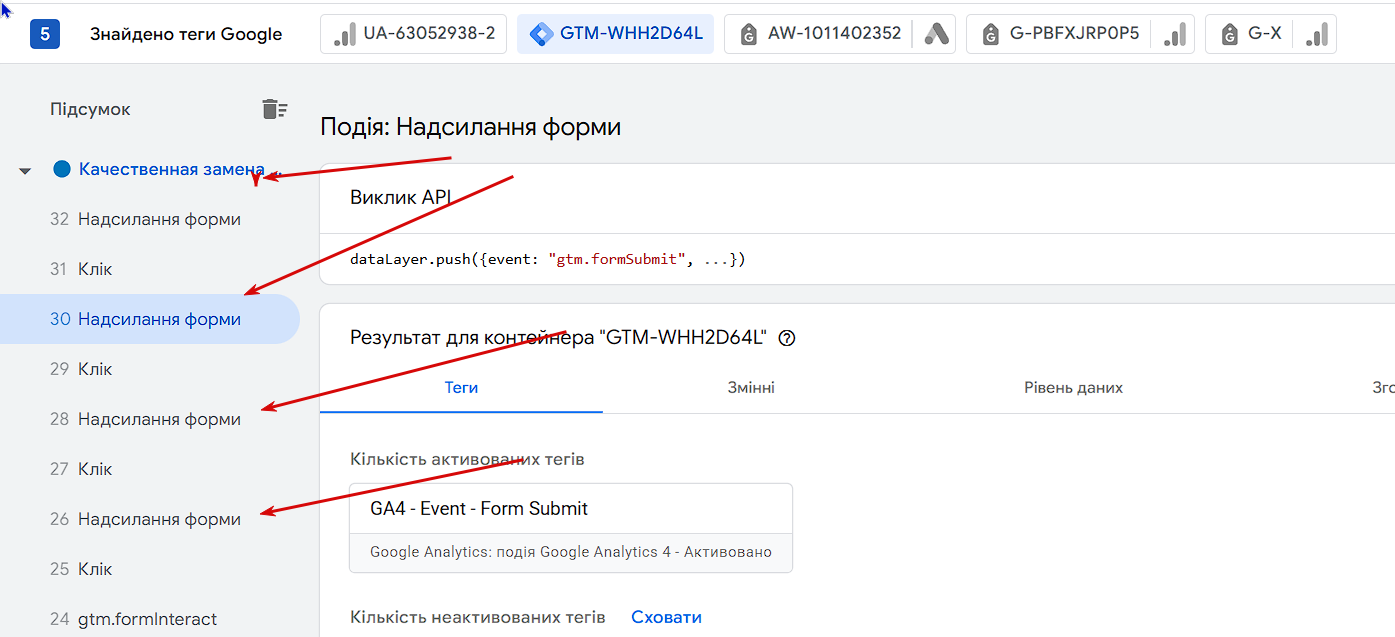The image size is (1395, 637).
Task: Collapse the Качественная замена page group arrow
Action: pyautogui.click(x=26, y=171)
